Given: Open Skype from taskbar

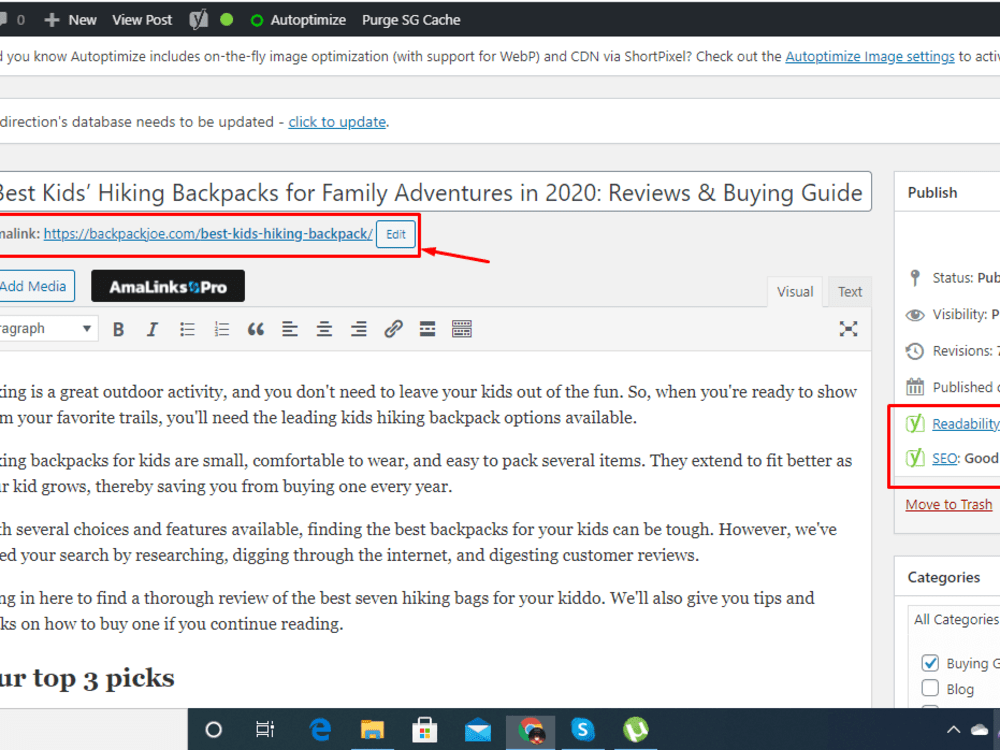Looking at the screenshot, I should (x=582, y=729).
